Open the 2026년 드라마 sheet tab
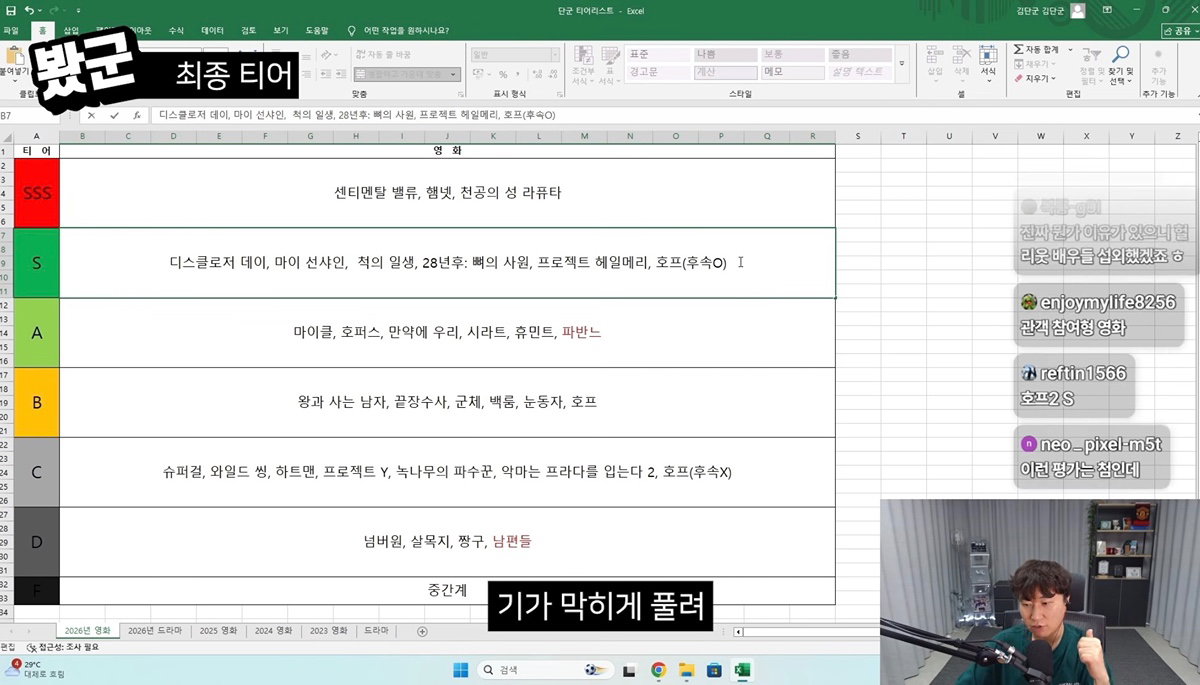Image resolution: width=1200 pixels, height=685 pixels. click(155, 631)
